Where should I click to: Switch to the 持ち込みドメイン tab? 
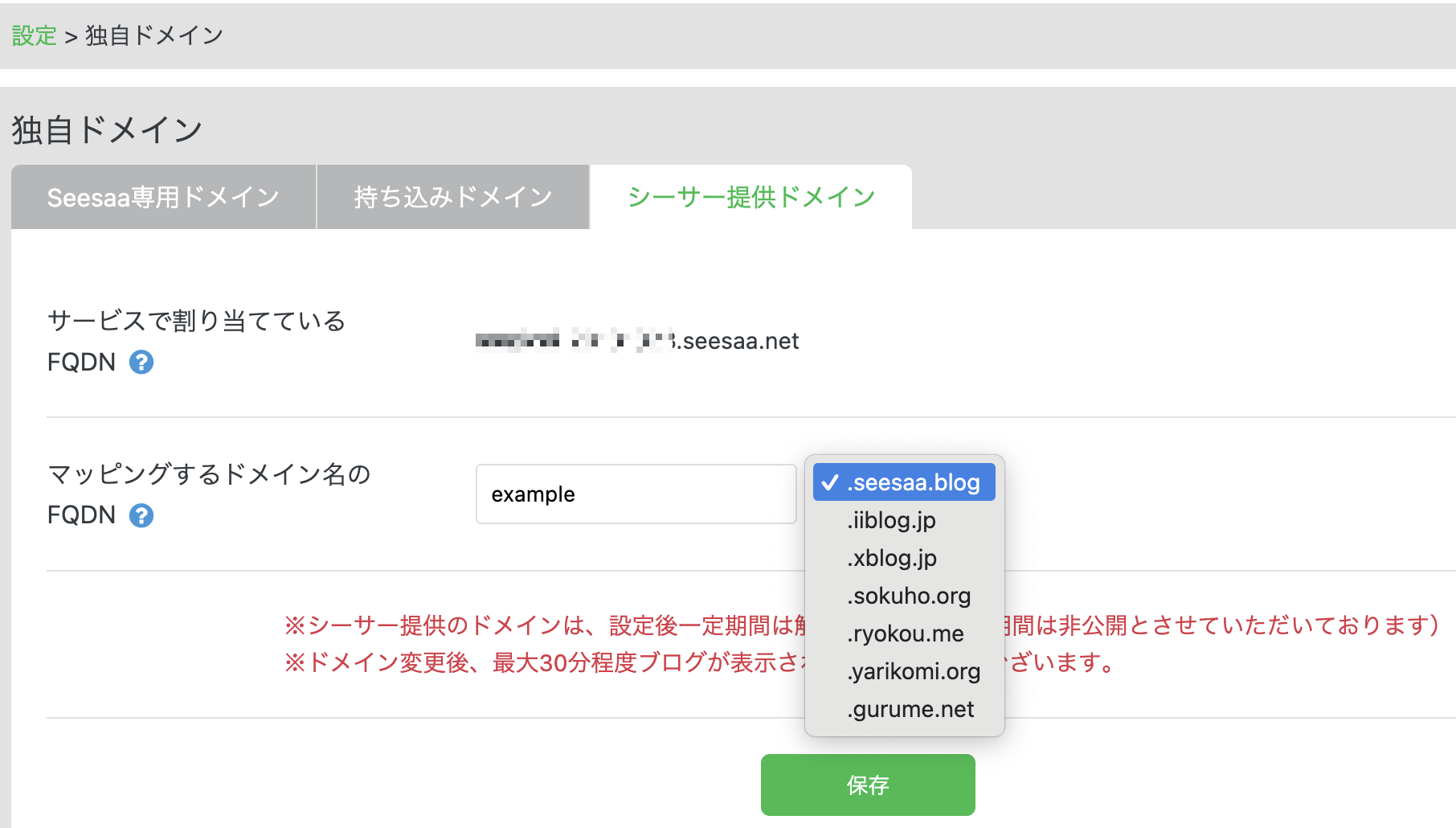[x=452, y=197]
